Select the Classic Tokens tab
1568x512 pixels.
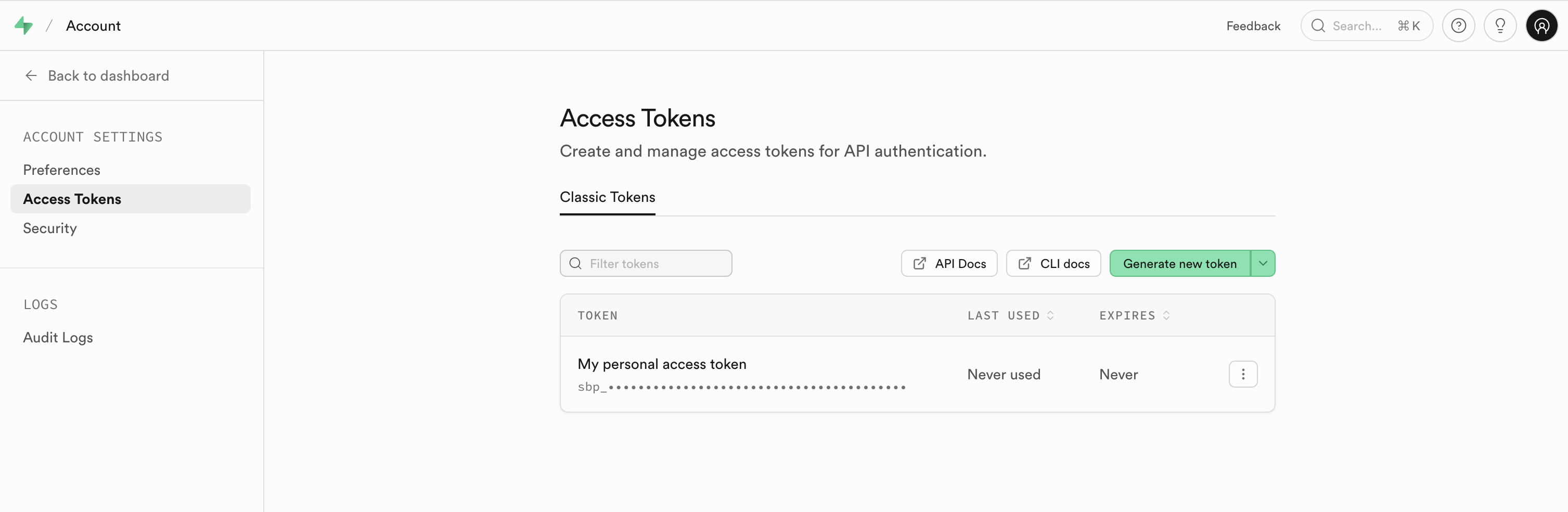607,197
